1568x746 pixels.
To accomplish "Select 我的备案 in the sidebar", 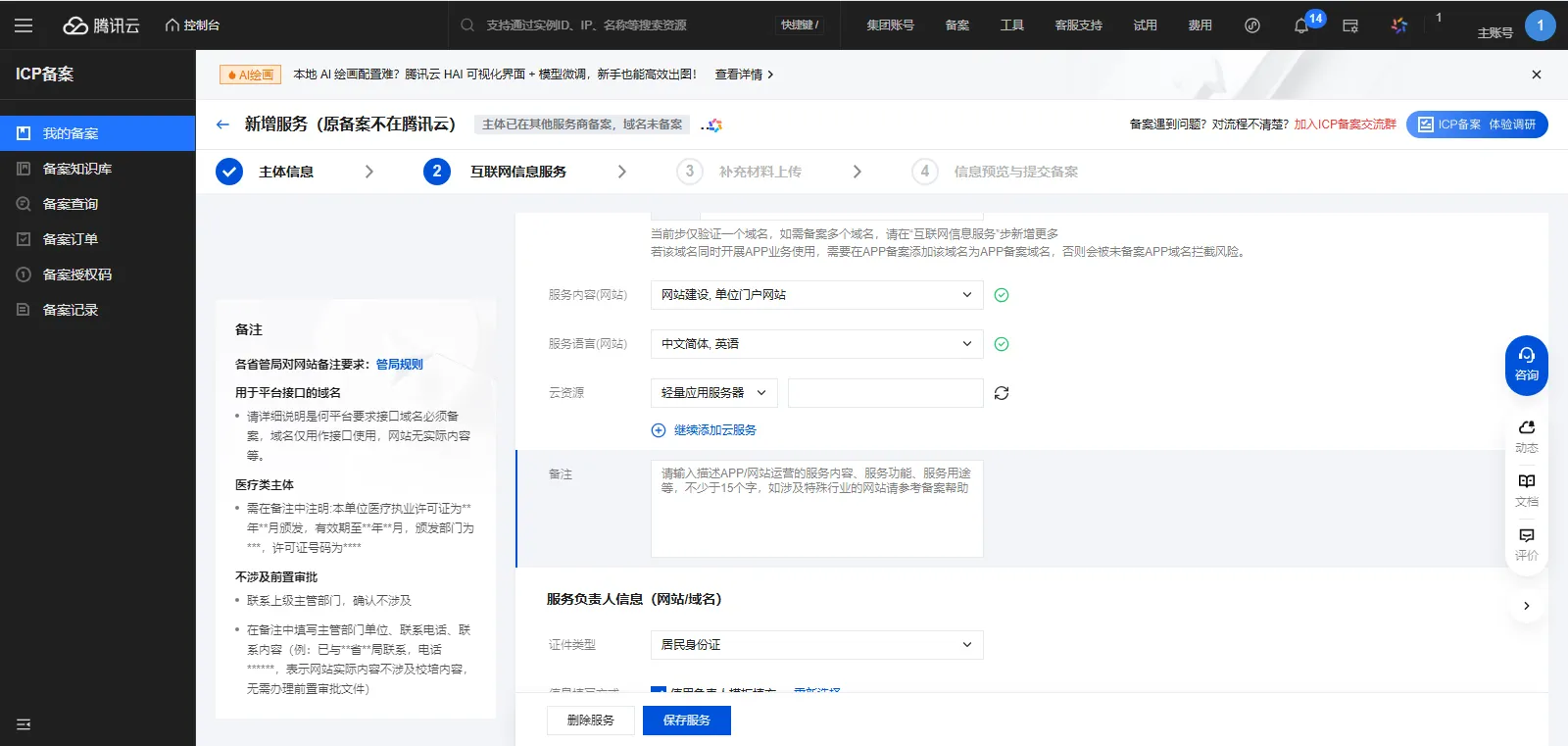I will [98, 133].
